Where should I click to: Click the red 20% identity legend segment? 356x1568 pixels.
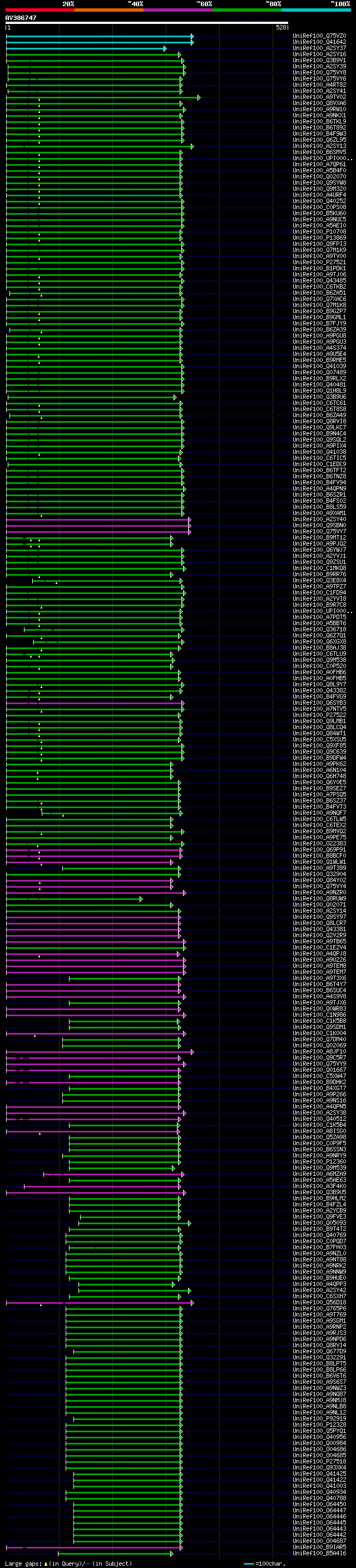tap(40, 10)
